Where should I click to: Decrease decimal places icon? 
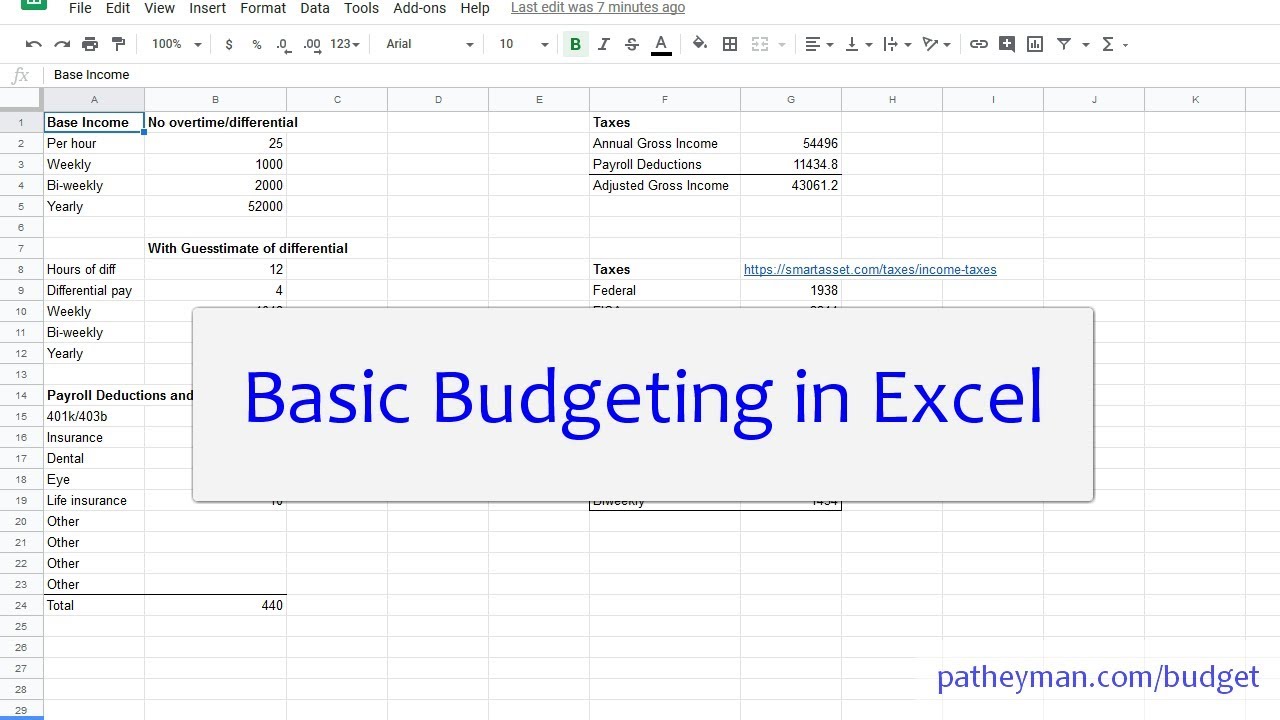coord(283,44)
